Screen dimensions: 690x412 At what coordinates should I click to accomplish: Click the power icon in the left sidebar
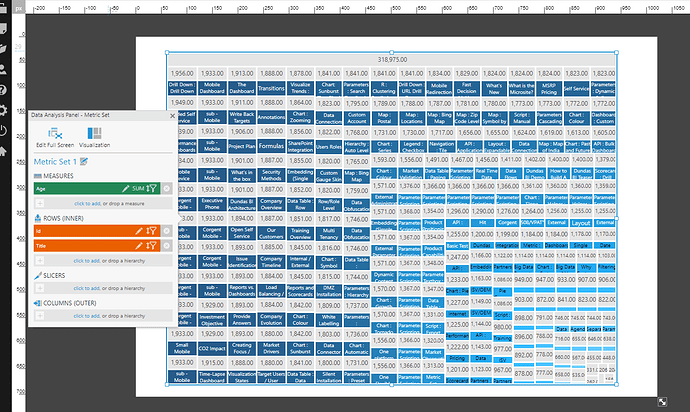coord(3,130)
